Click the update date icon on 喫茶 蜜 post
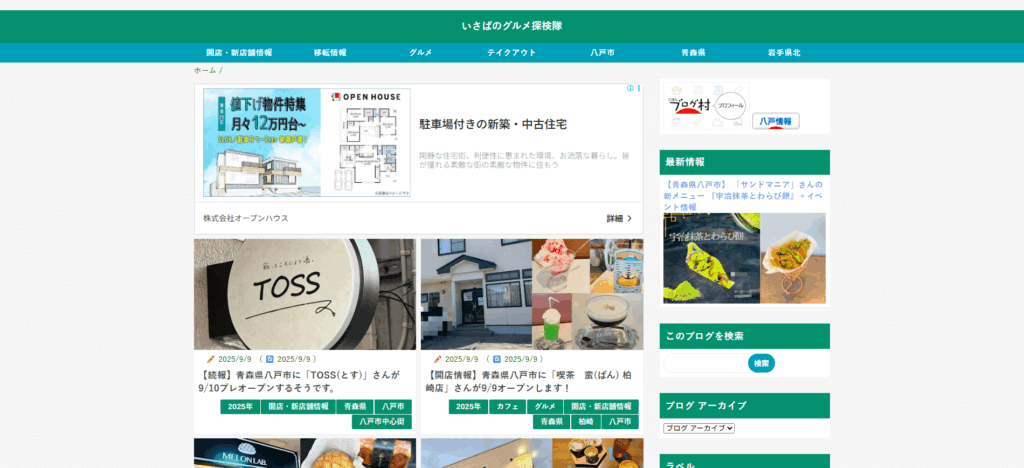This screenshot has height=468, width=1024. (x=496, y=359)
